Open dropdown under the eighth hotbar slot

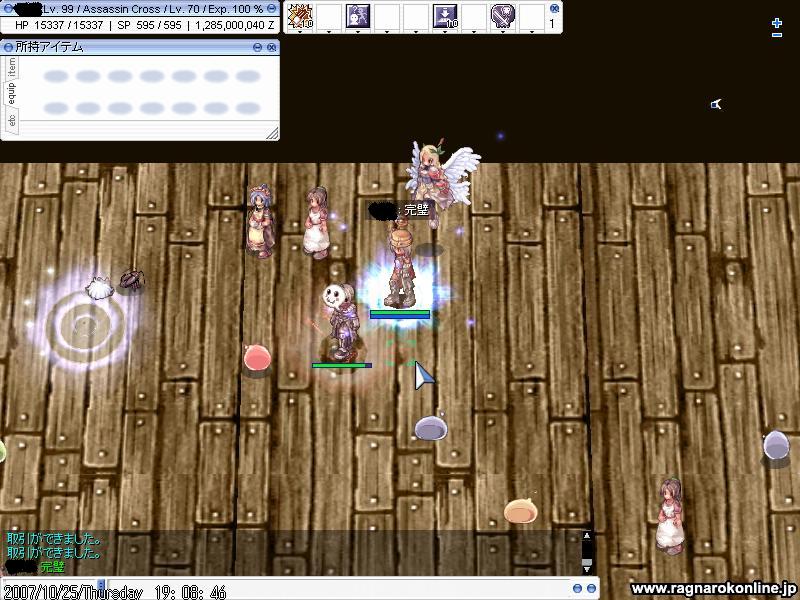[503, 32]
